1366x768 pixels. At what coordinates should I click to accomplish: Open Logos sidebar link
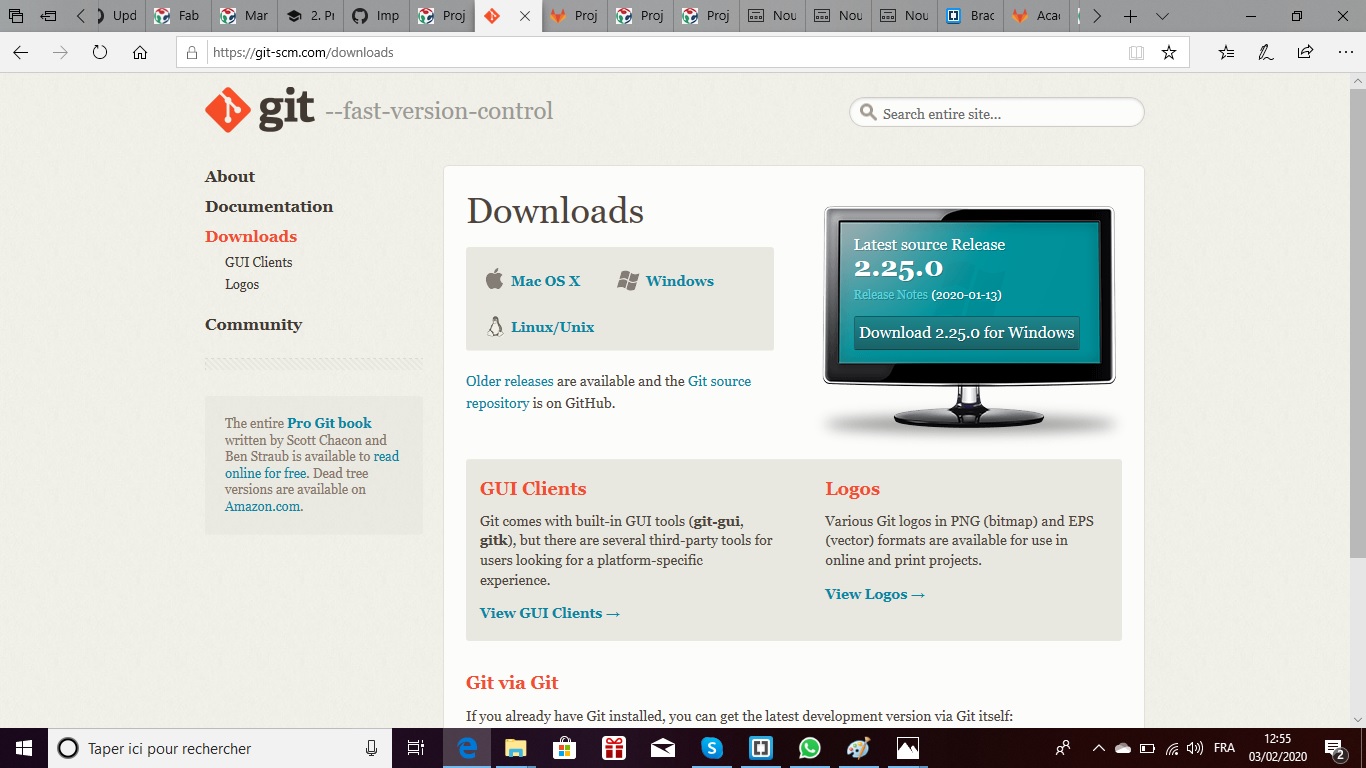pos(242,284)
